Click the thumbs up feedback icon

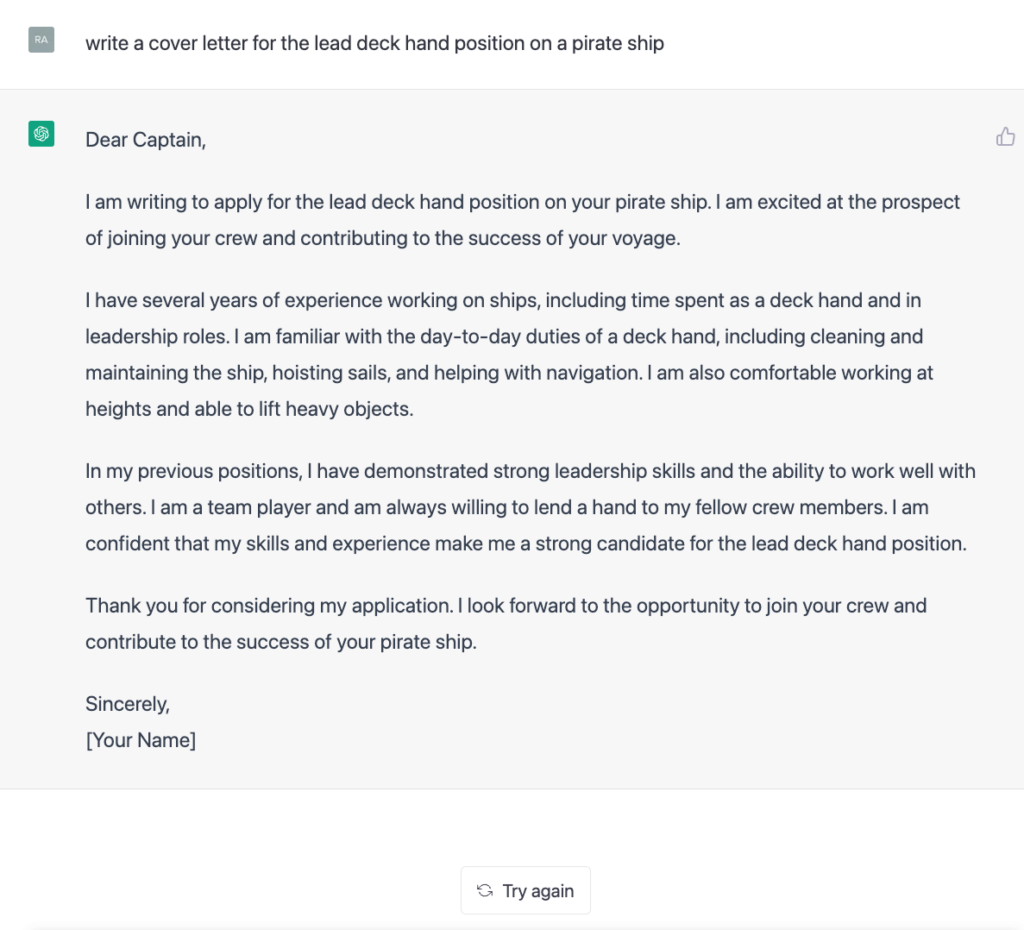point(1005,137)
